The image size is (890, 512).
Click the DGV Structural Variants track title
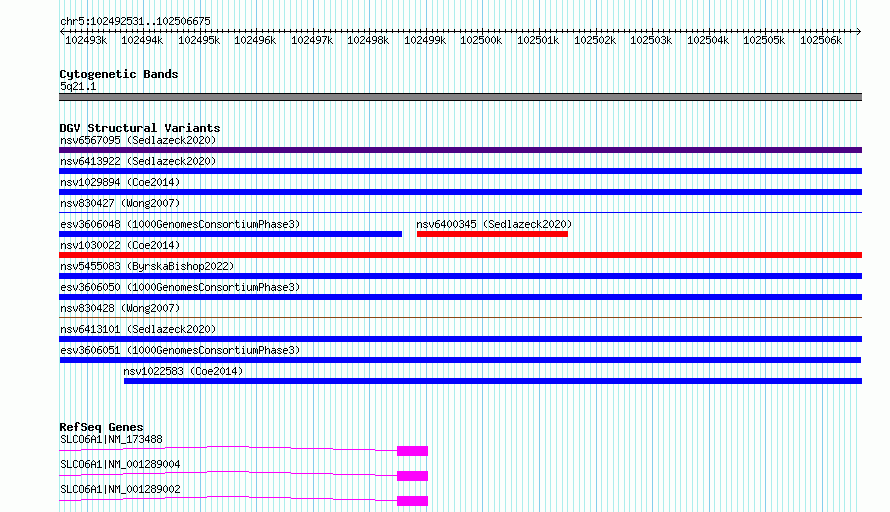click(x=140, y=128)
